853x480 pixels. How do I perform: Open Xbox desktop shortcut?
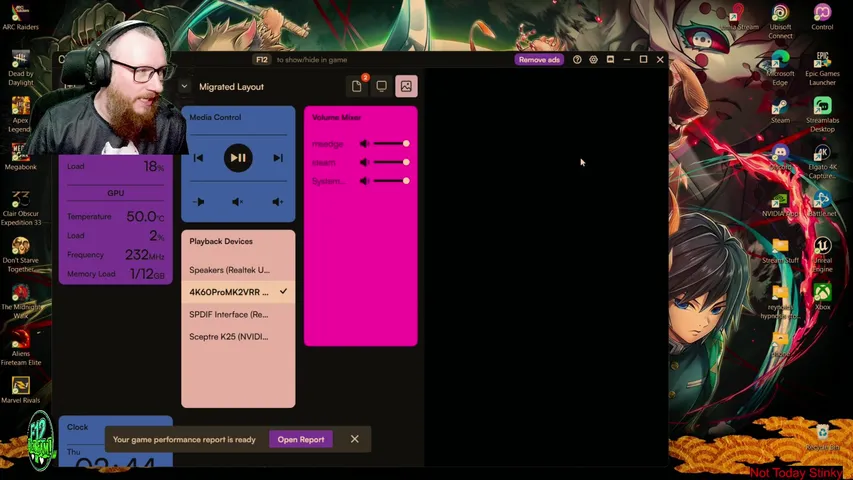(x=822, y=297)
